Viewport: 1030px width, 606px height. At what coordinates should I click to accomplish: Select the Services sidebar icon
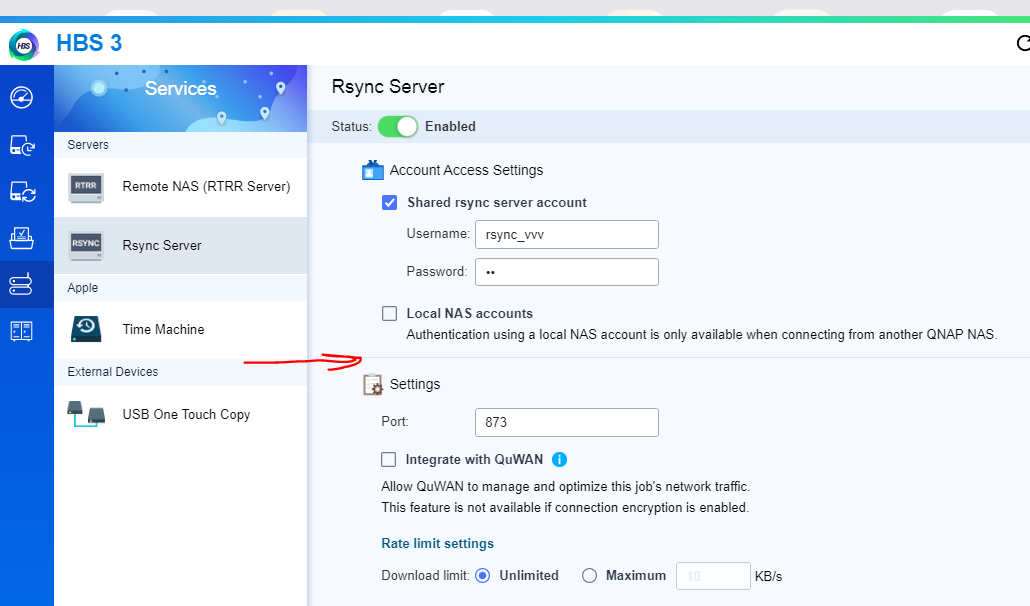click(22, 285)
